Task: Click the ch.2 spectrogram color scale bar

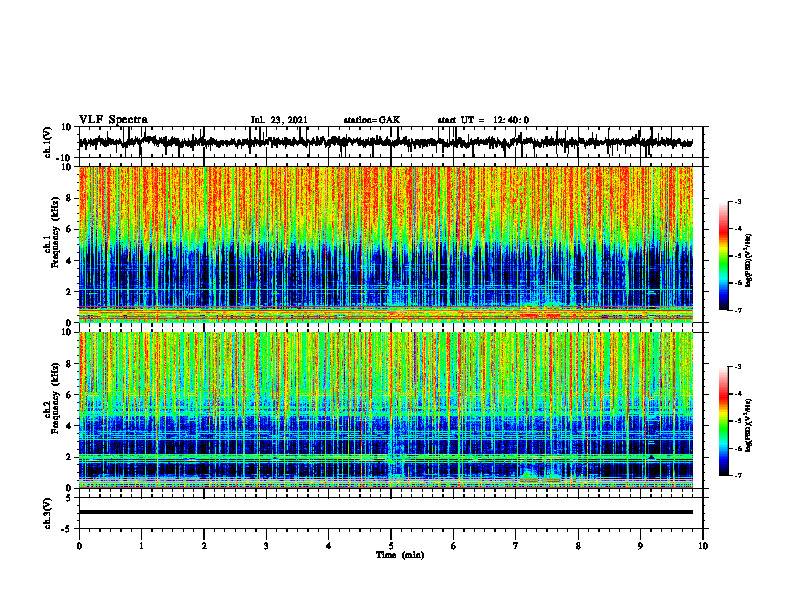Action: (723, 421)
